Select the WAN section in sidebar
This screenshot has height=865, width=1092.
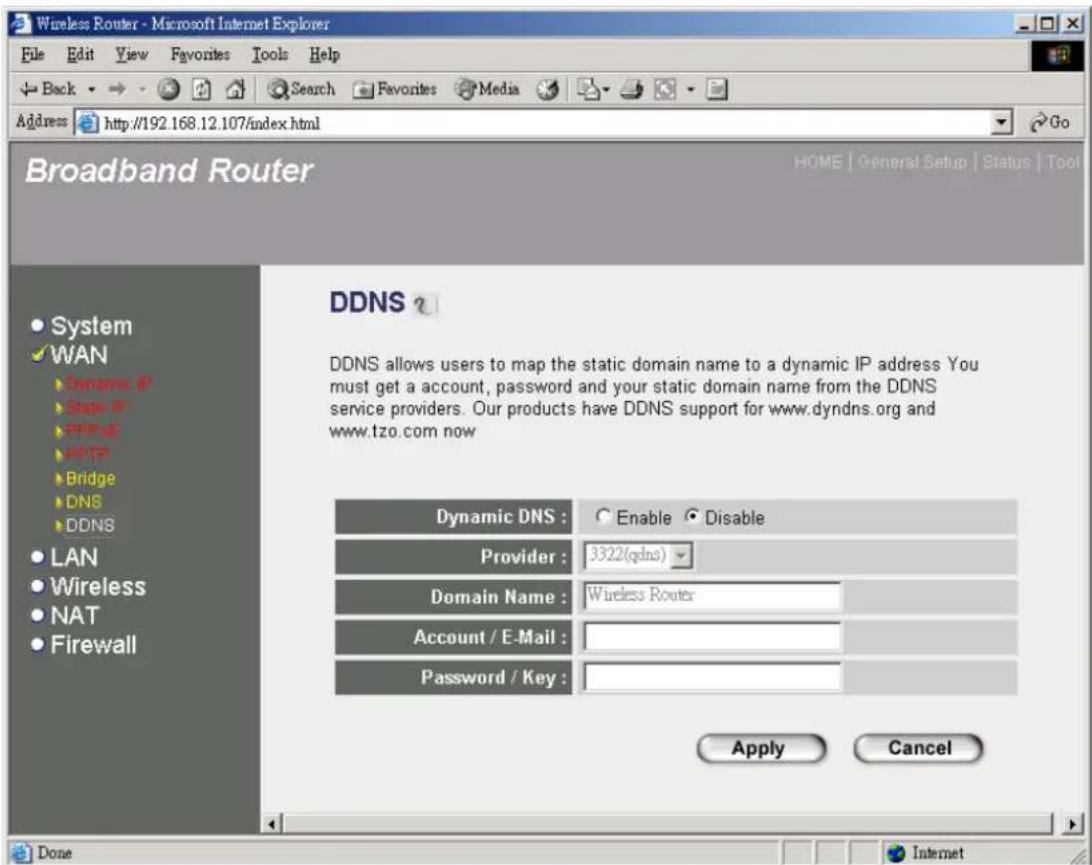point(79,355)
